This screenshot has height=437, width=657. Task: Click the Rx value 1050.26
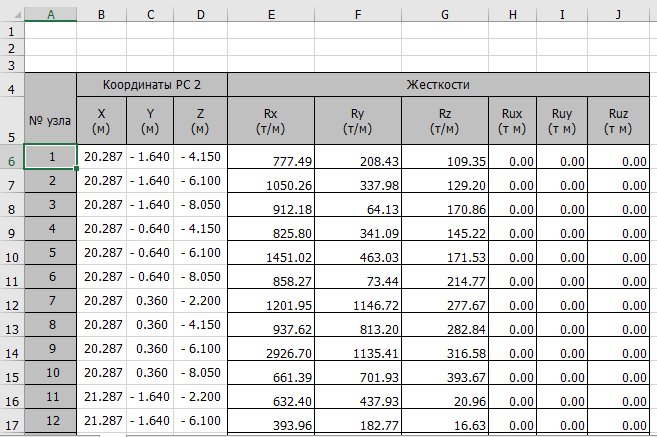pyautogui.click(x=271, y=181)
